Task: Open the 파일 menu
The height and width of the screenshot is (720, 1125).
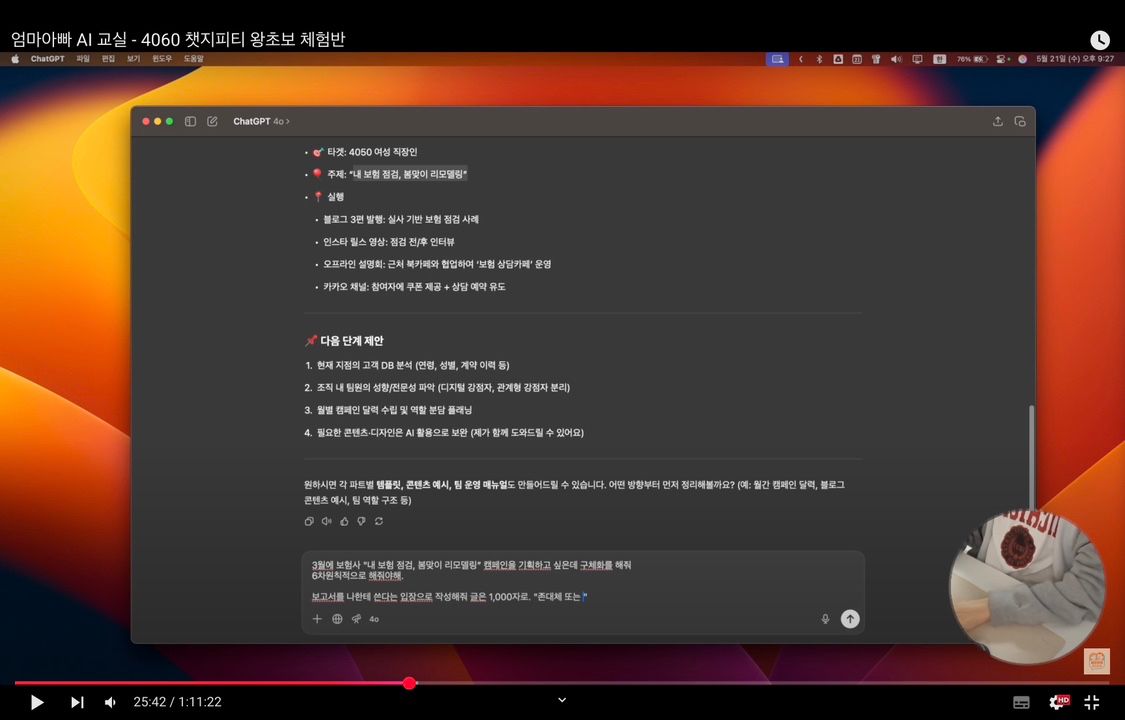Action: (x=83, y=59)
